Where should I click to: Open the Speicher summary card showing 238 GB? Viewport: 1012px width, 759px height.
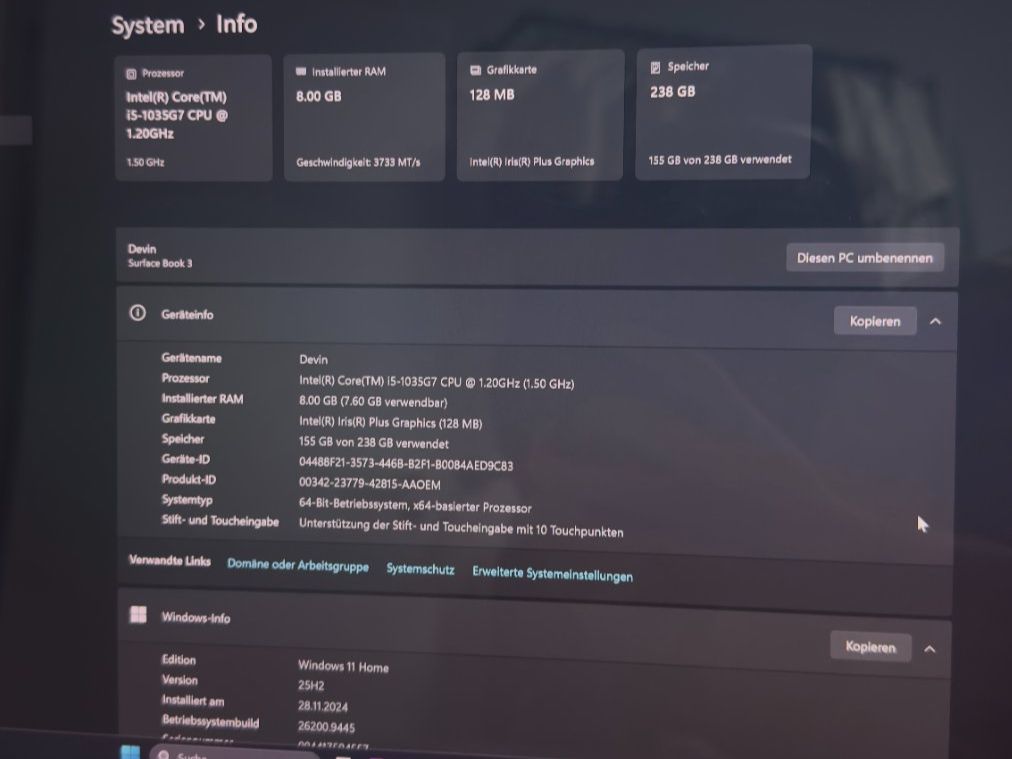tap(723, 112)
